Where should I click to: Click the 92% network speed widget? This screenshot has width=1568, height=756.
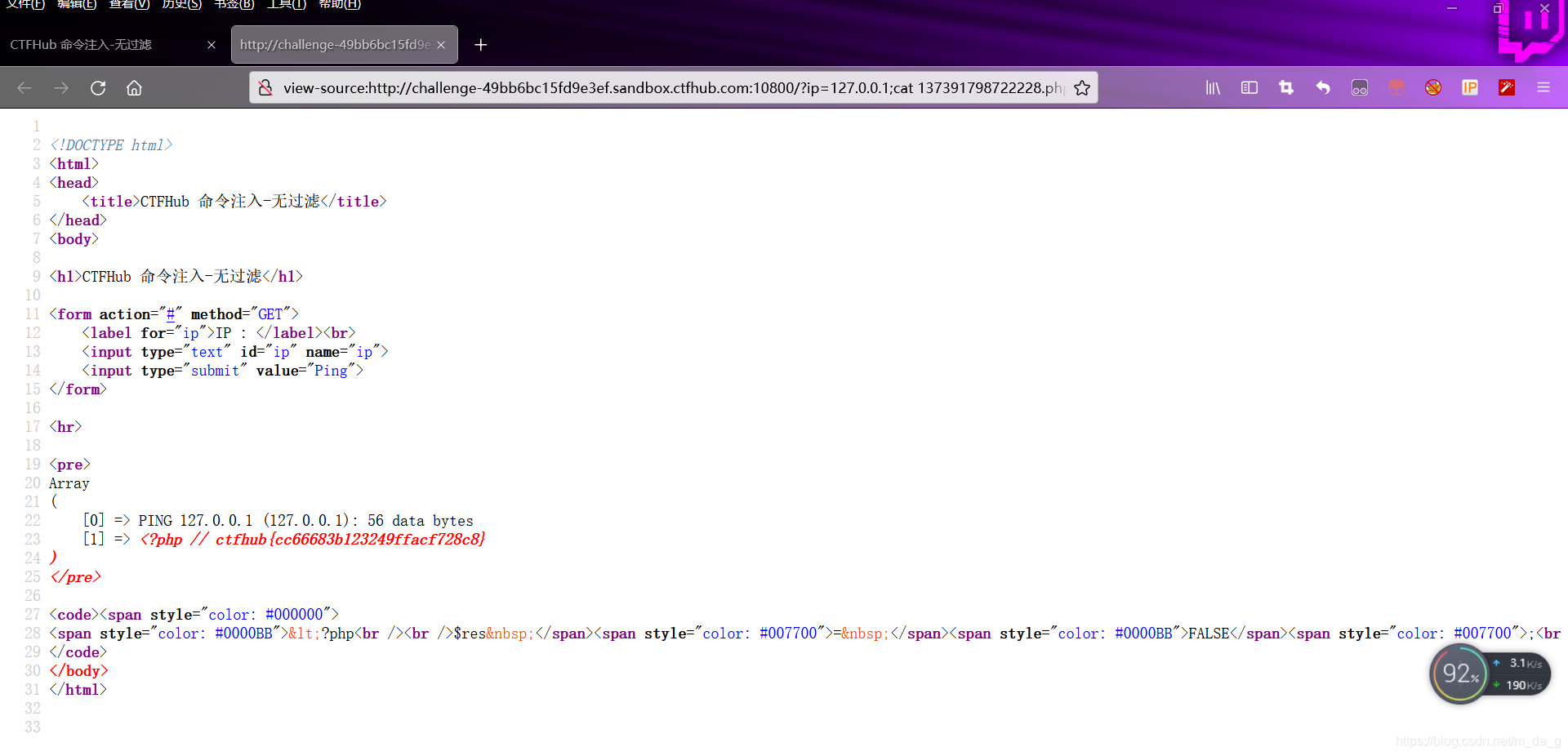(1490, 674)
